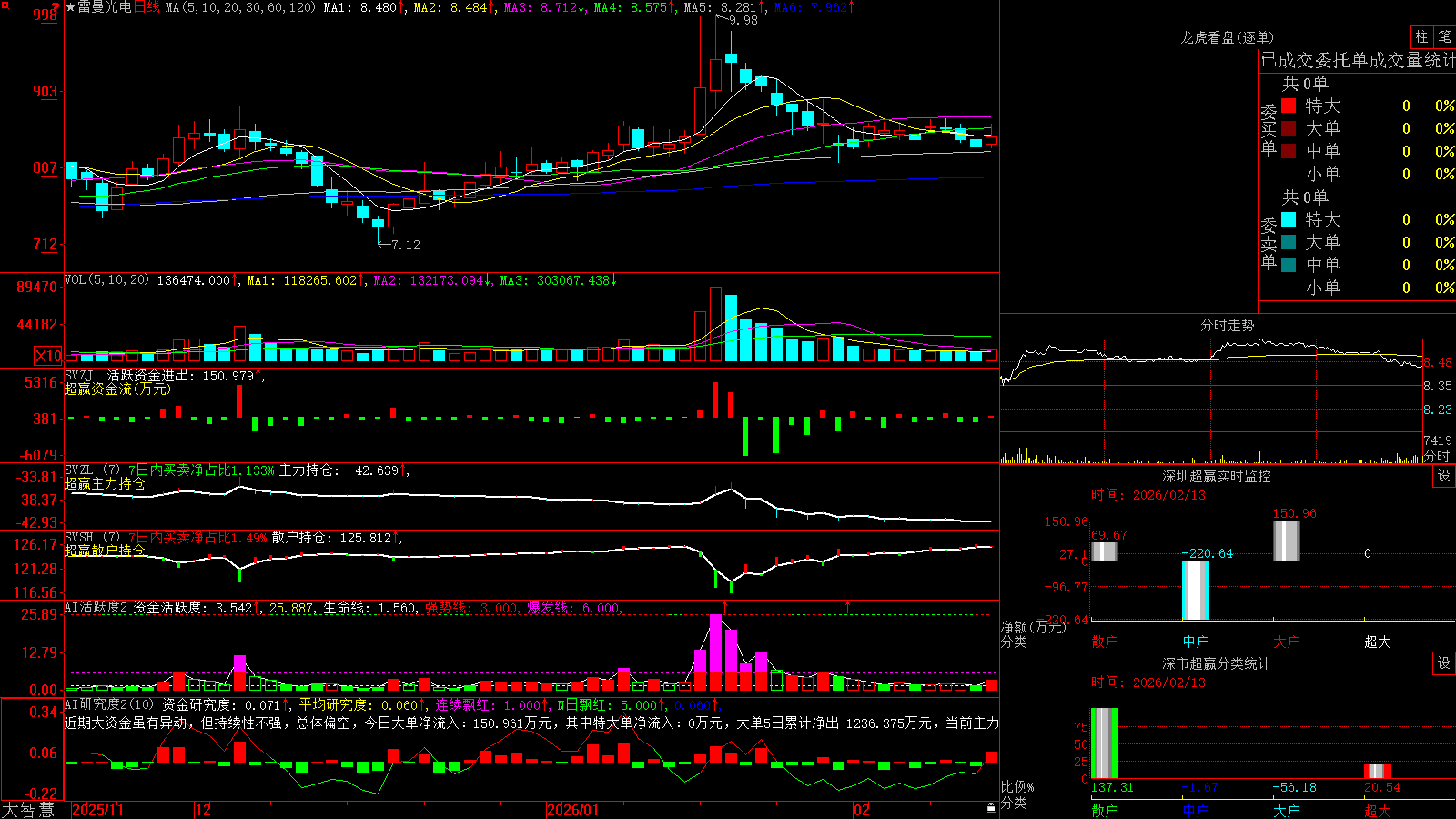Screen dimensions: 1456x819
Task: Click the 委买单 section label
Action: coord(1269,130)
